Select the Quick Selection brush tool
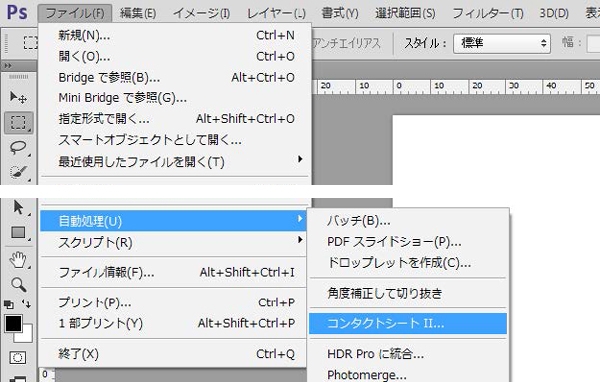Image resolution: width=600 pixels, height=382 pixels. 18,172
